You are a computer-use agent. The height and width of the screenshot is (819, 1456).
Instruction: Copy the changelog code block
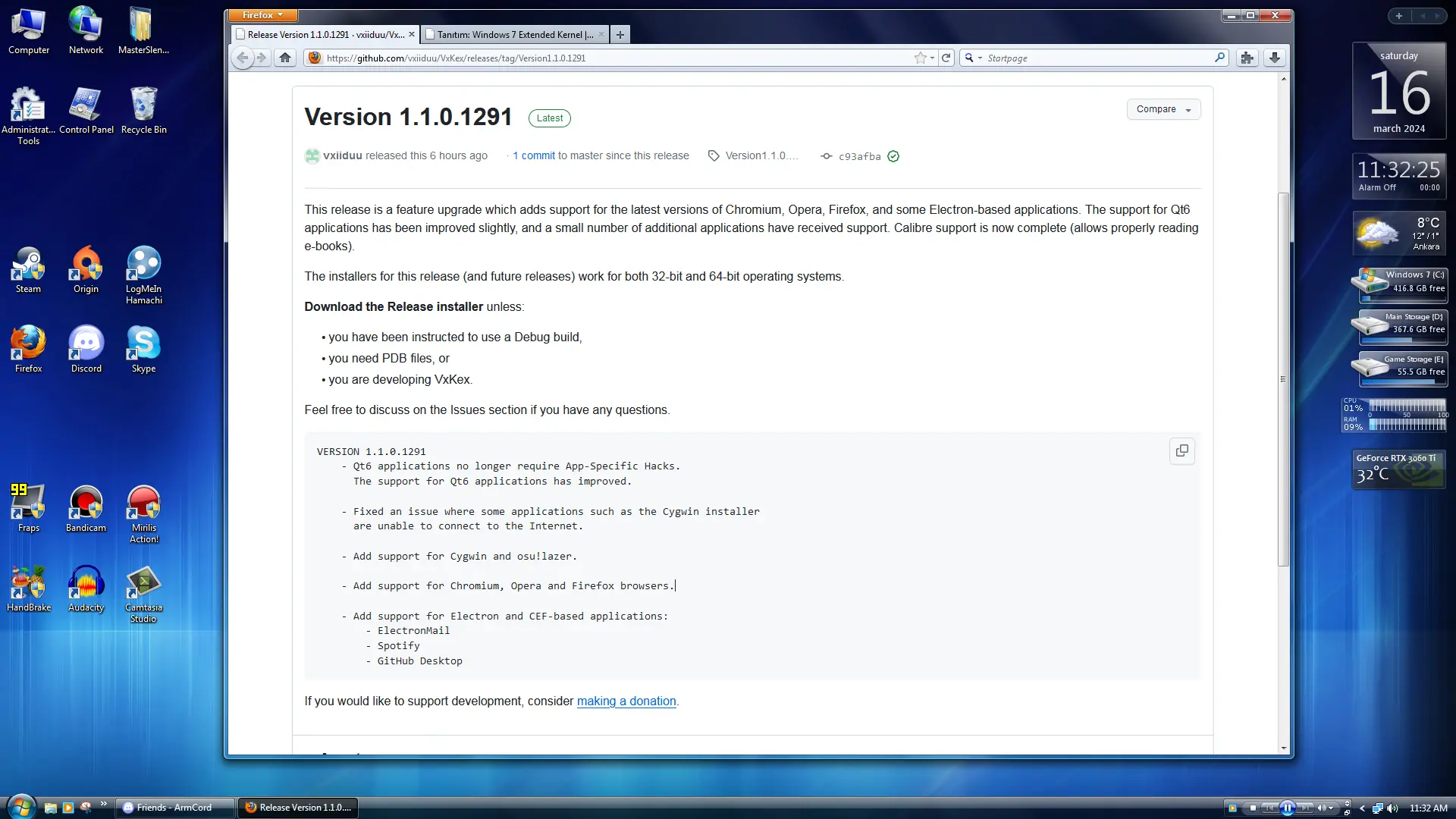1181,451
